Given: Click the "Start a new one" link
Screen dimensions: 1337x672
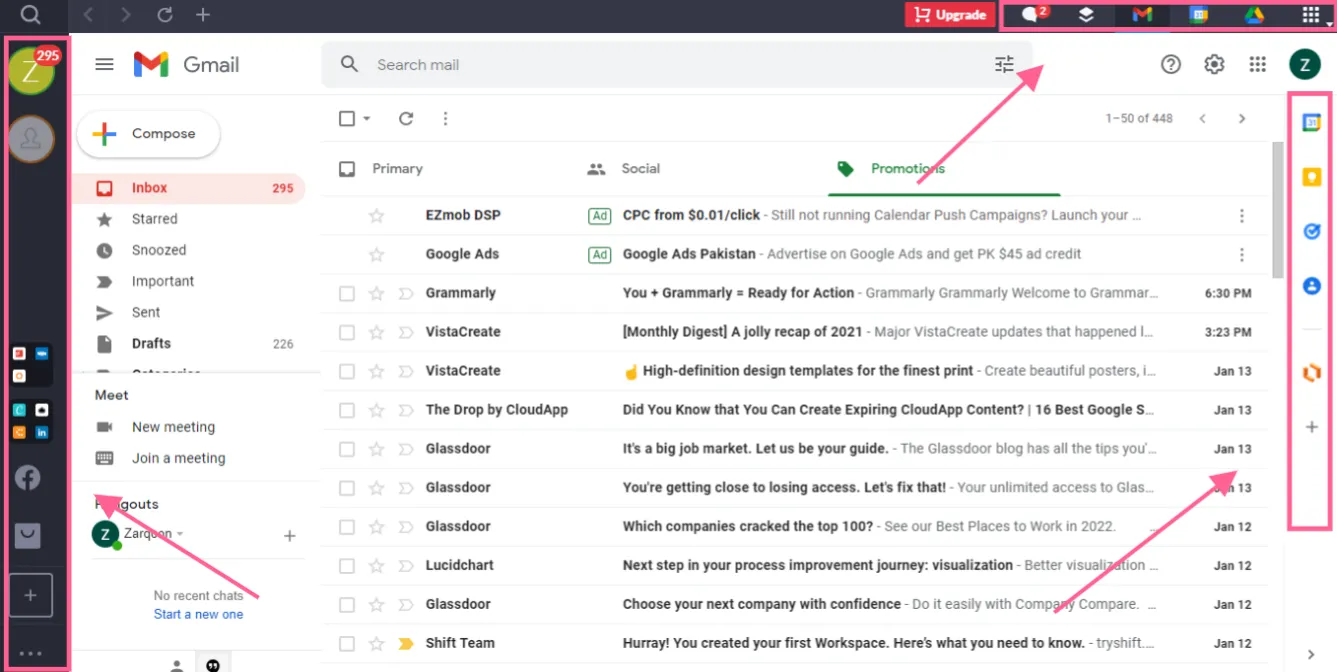Looking at the screenshot, I should pos(198,614).
